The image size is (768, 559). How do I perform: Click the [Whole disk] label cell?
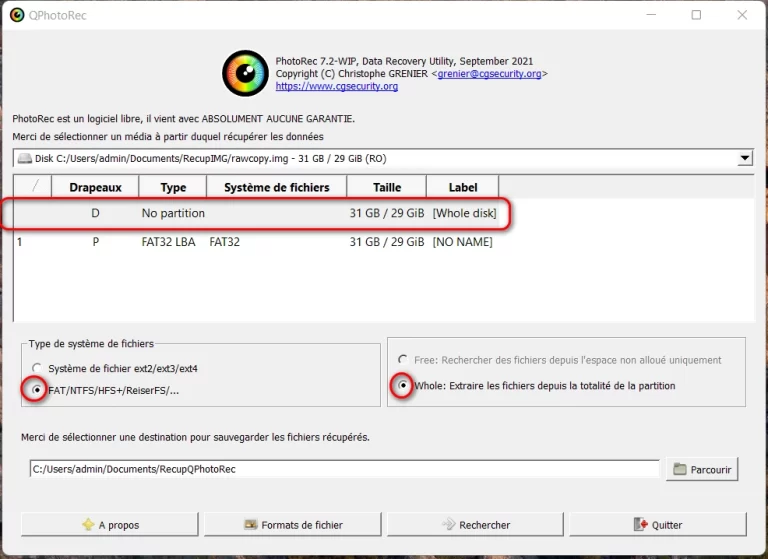point(464,213)
